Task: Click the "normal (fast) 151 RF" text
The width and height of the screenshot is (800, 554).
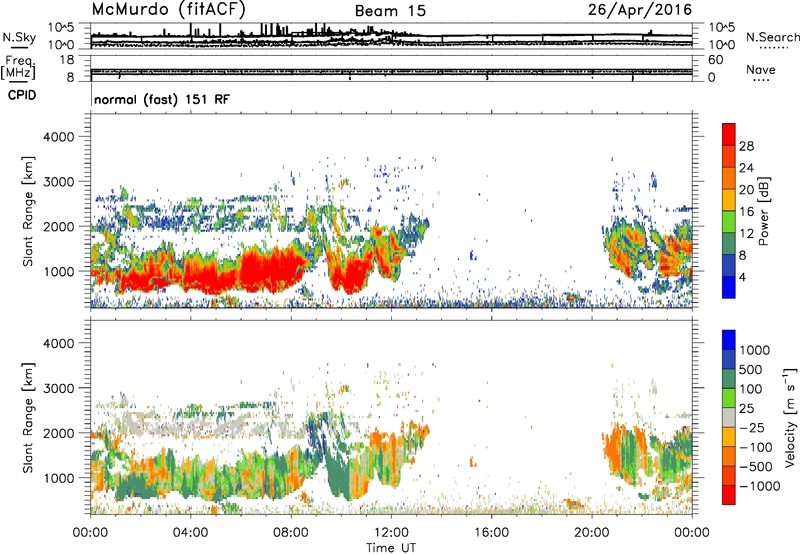Action: (x=162, y=99)
